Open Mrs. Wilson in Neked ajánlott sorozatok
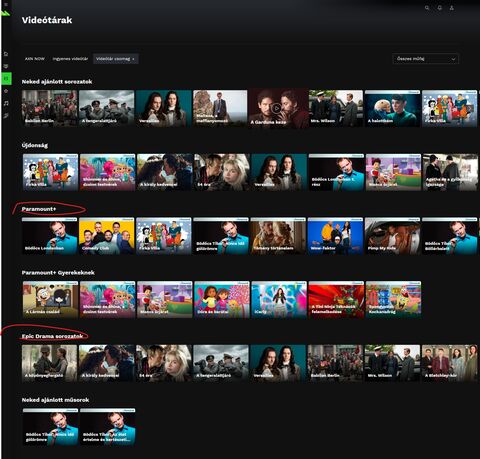This screenshot has width=480, height=459. [x=336, y=108]
